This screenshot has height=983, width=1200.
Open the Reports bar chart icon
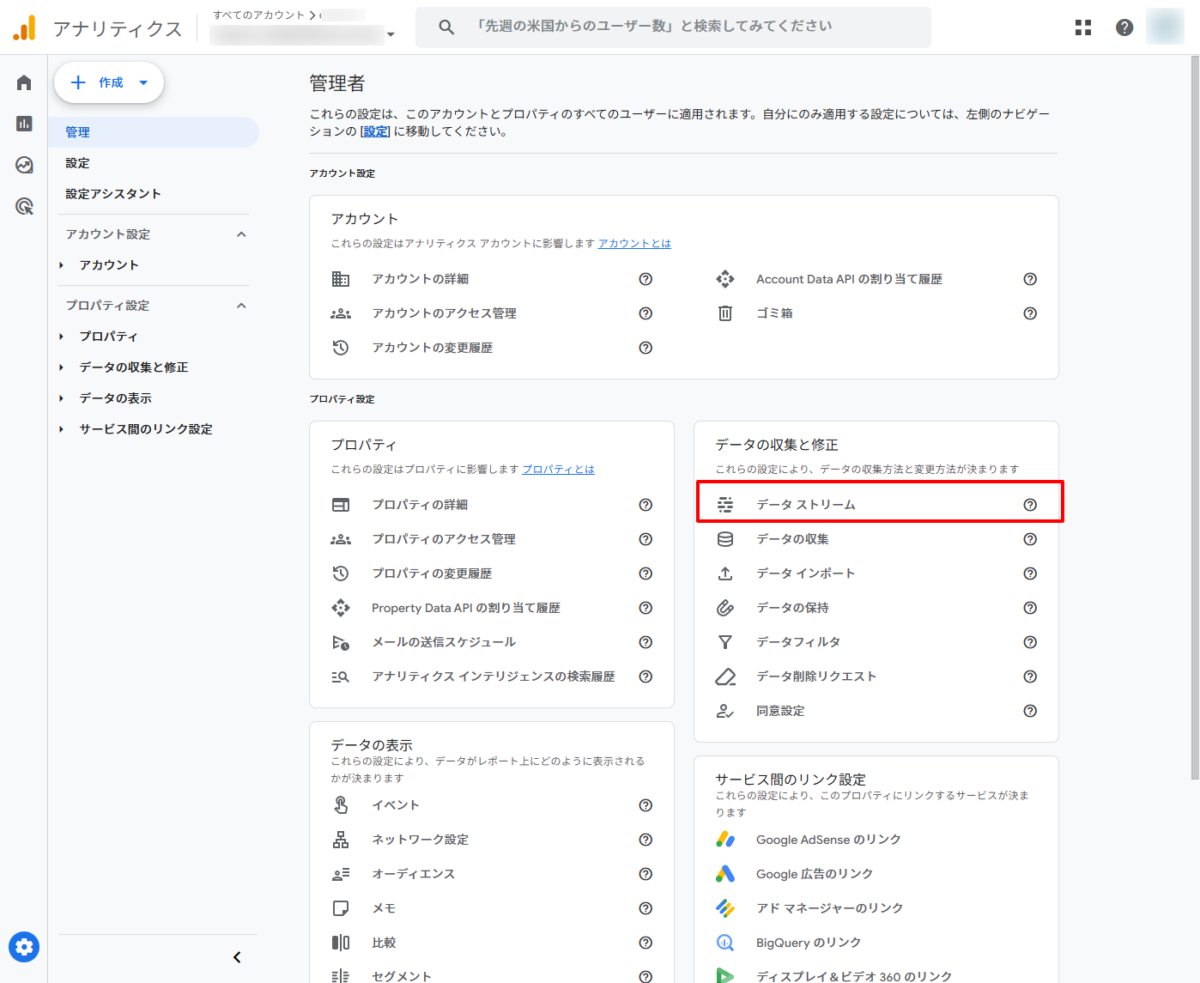[x=24, y=124]
